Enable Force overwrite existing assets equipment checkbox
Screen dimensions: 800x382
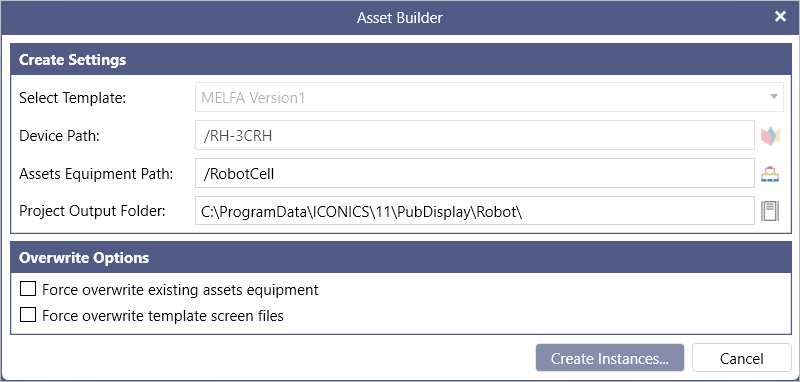tap(28, 289)
